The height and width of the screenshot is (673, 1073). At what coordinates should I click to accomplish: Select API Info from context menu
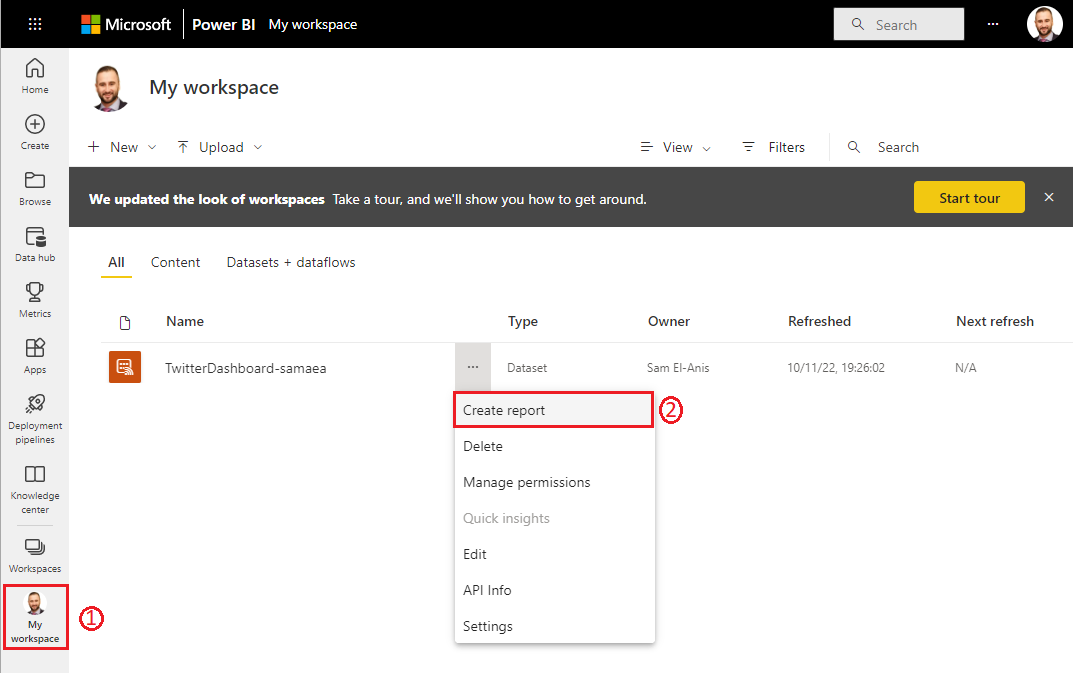(x=554, y=590)
